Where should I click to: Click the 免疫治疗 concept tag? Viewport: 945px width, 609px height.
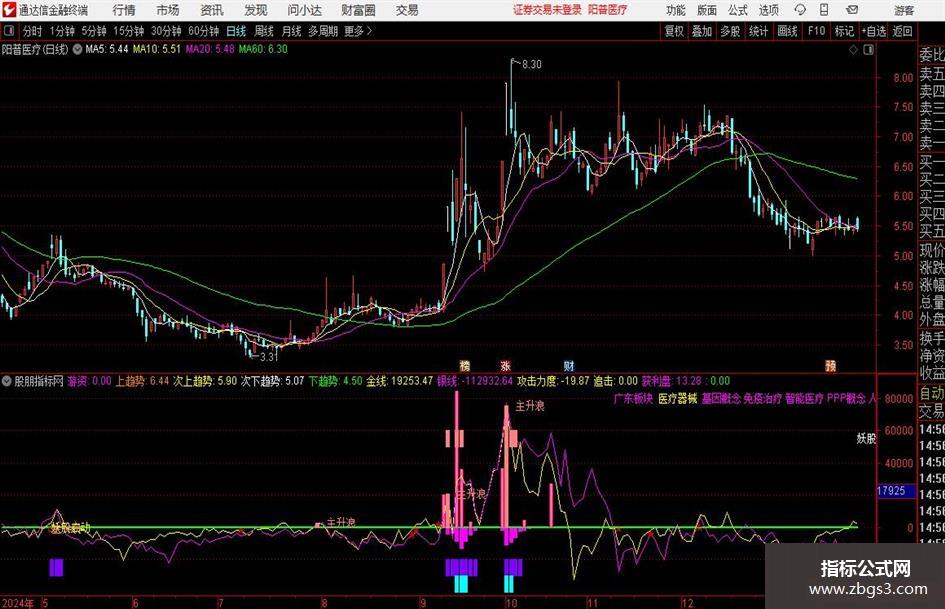click(762, 399)
